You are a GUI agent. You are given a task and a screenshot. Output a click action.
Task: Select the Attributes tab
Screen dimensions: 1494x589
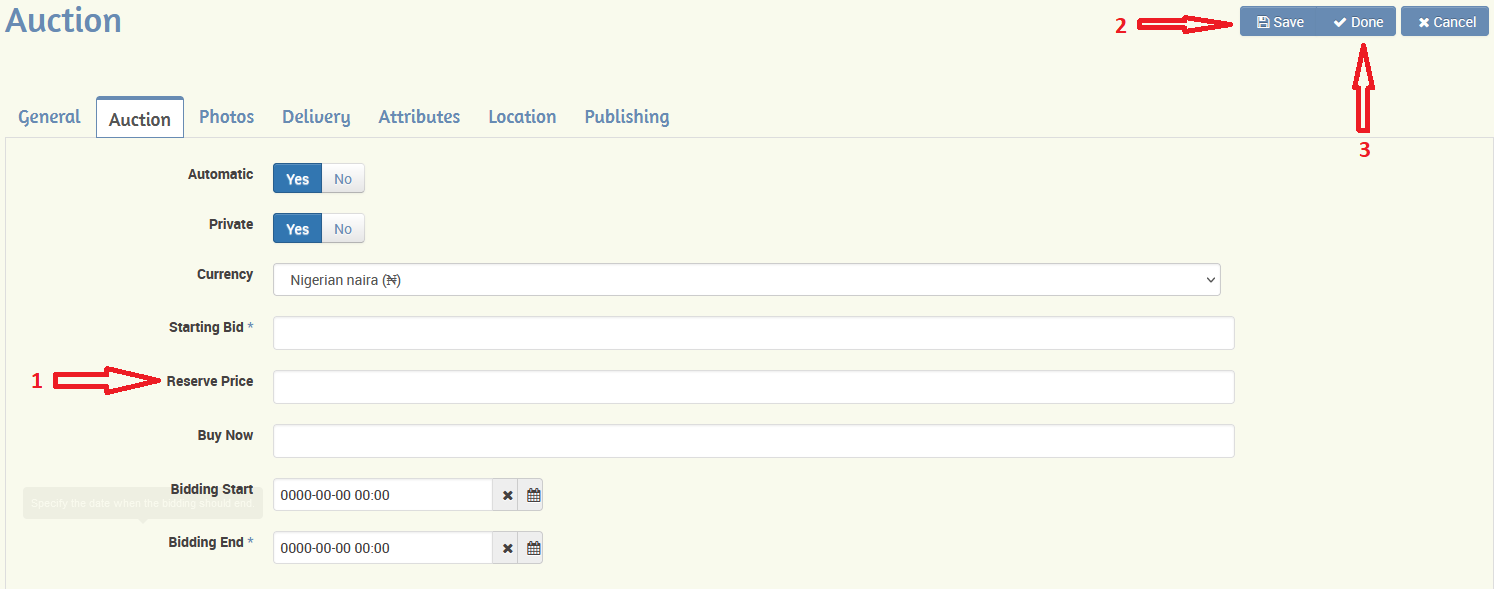point(419,117)
